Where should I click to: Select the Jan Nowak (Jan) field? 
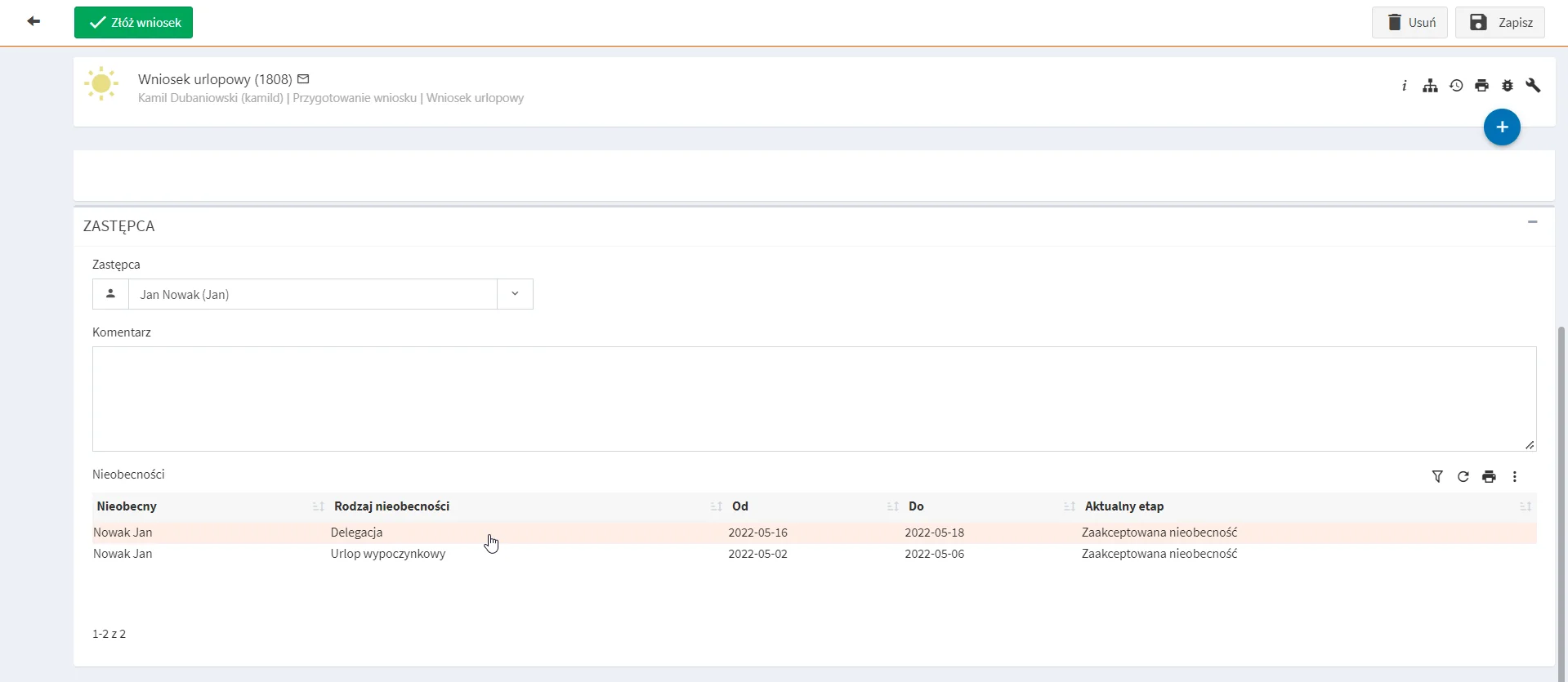(x=313, y=294)
